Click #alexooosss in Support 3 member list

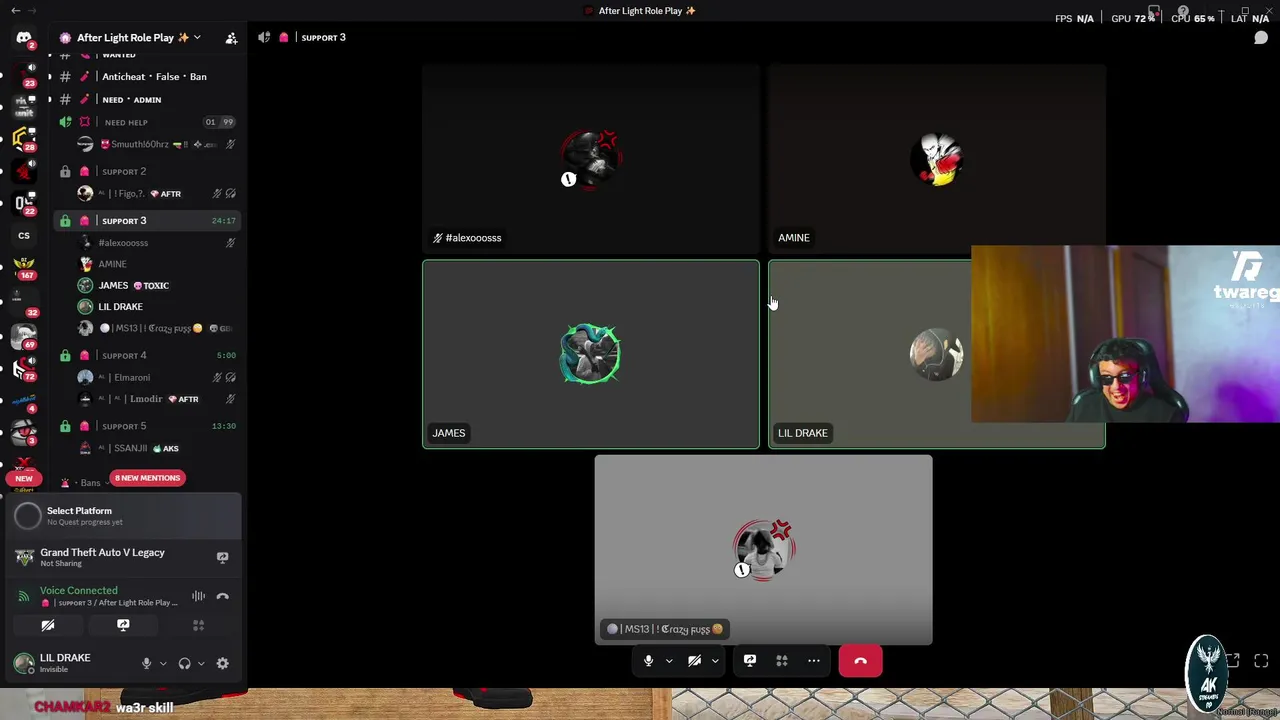click(157, 242)
